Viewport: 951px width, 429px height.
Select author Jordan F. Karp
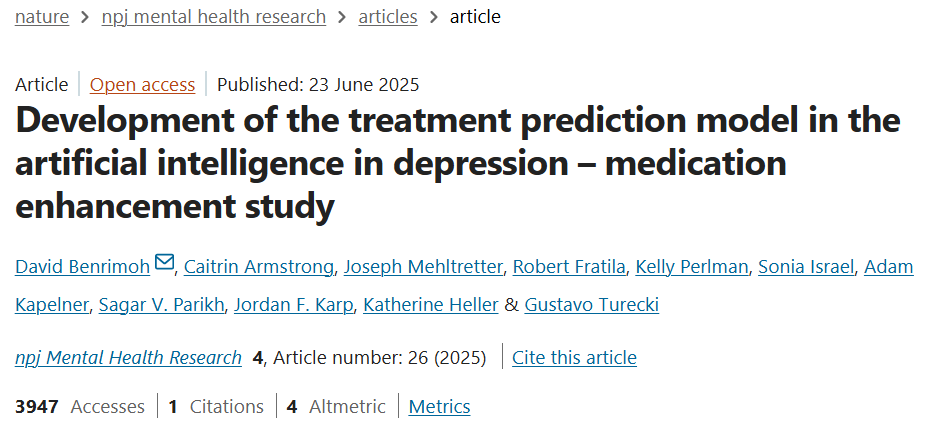click(293, 305)
